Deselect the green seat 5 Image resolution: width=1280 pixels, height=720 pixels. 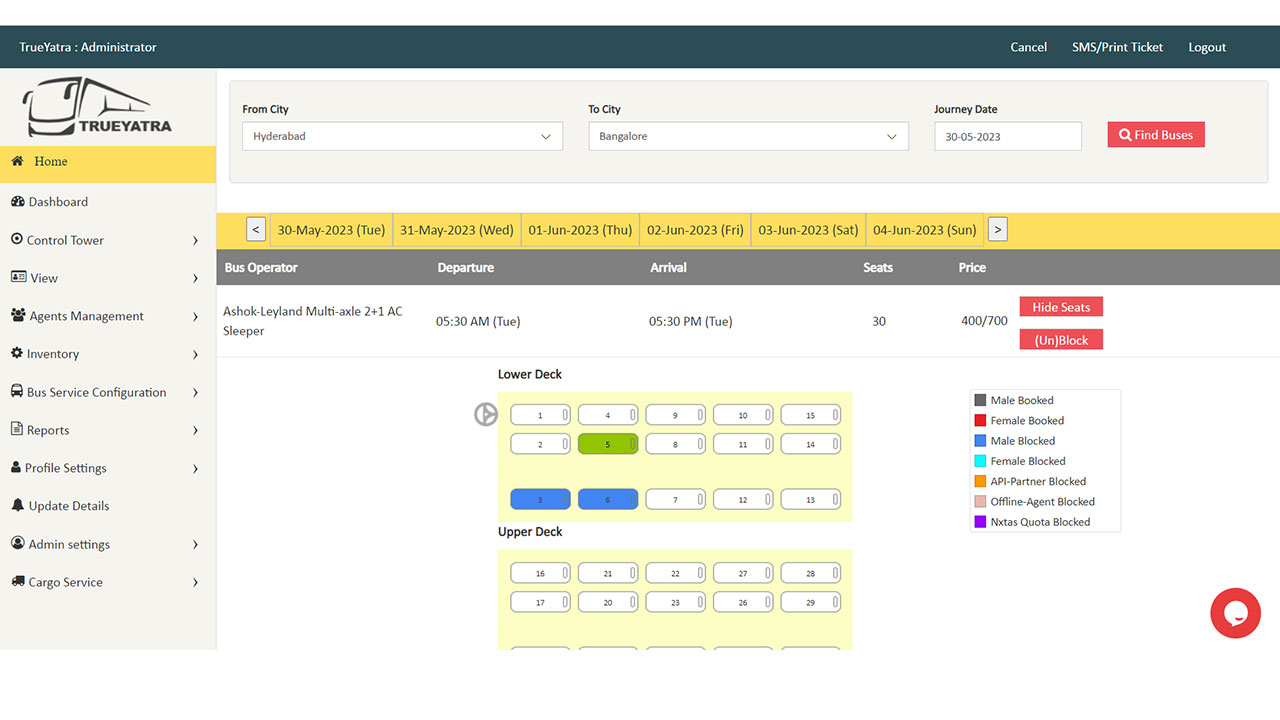click(x=608, y=444)
